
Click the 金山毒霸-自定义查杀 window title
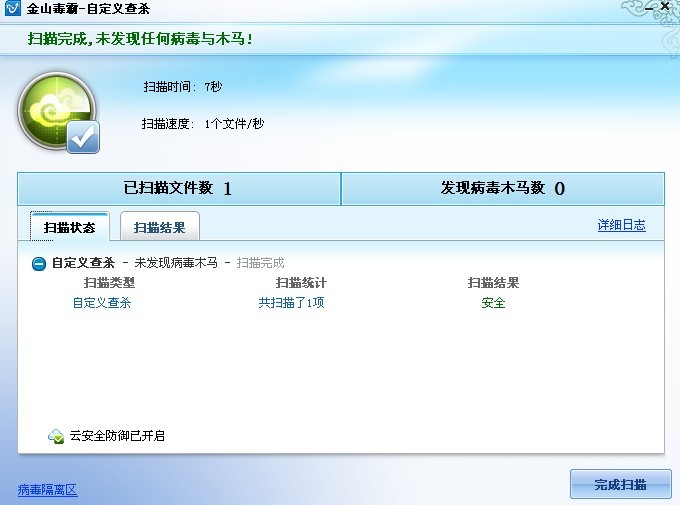[88, 9]
